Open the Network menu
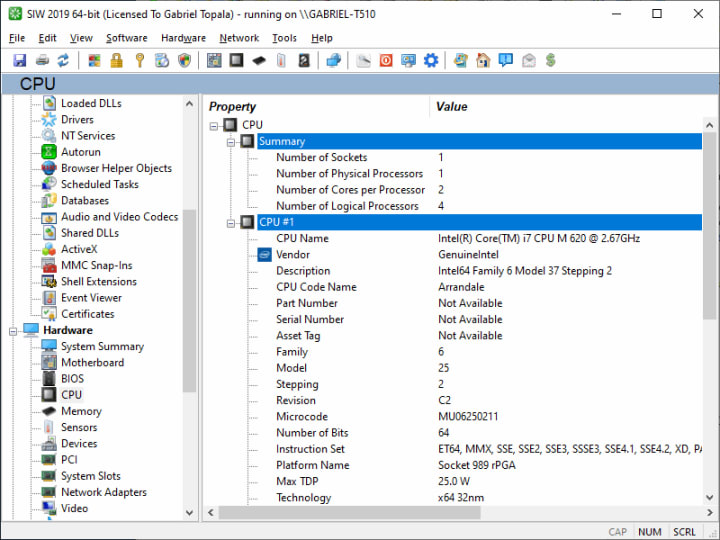This screenshot has height=540, width=720. 239,38
